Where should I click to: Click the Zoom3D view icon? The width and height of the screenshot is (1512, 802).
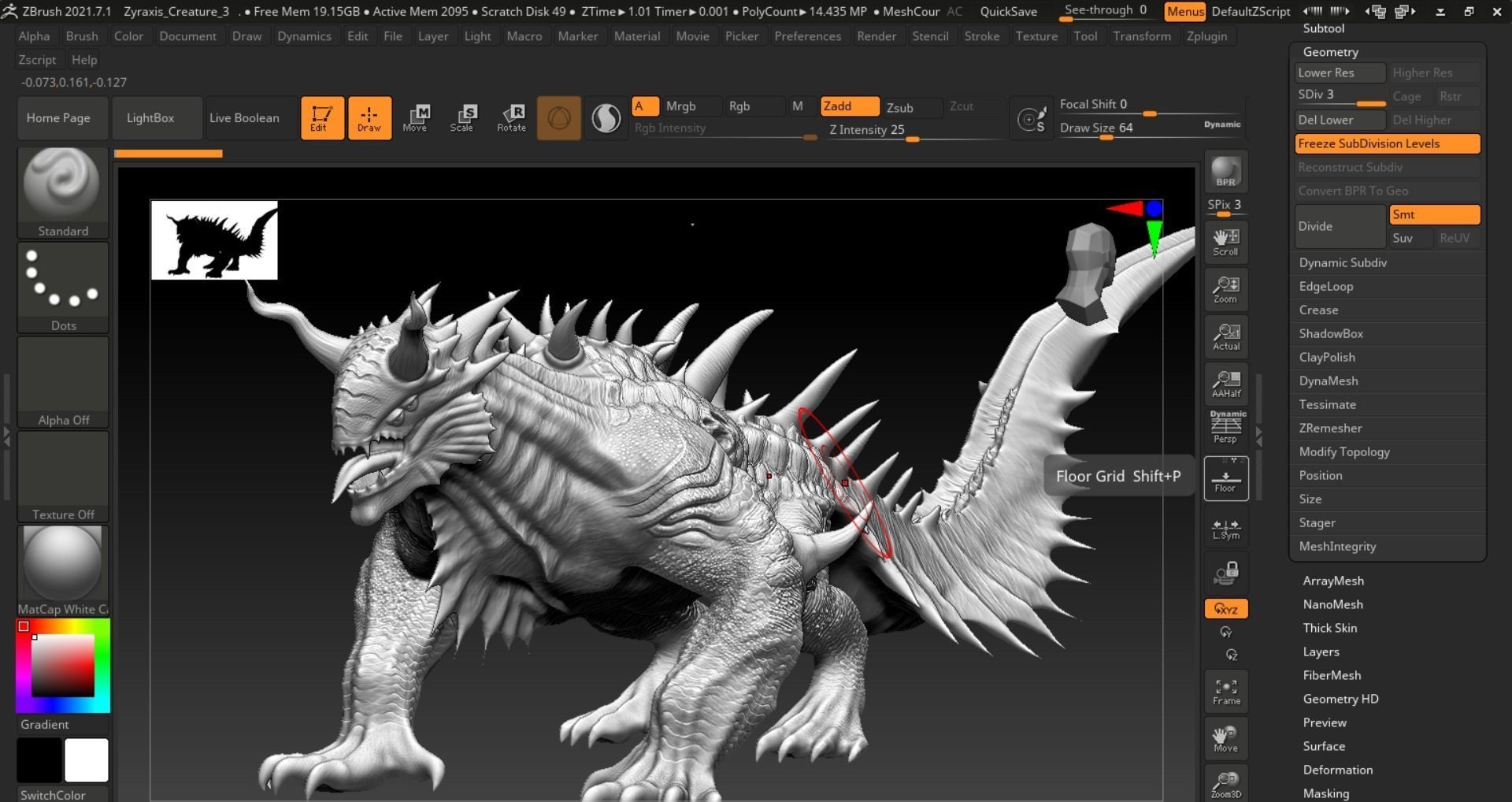pos(1226,783)
